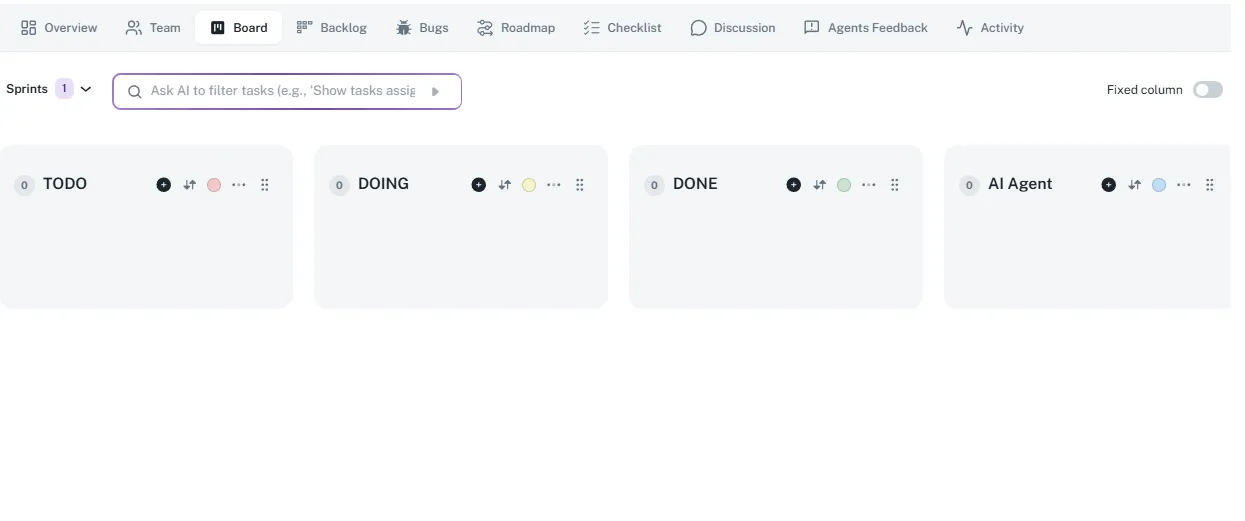
Task: Go to the Agents Feedback tab
Action: pos(866,28)
